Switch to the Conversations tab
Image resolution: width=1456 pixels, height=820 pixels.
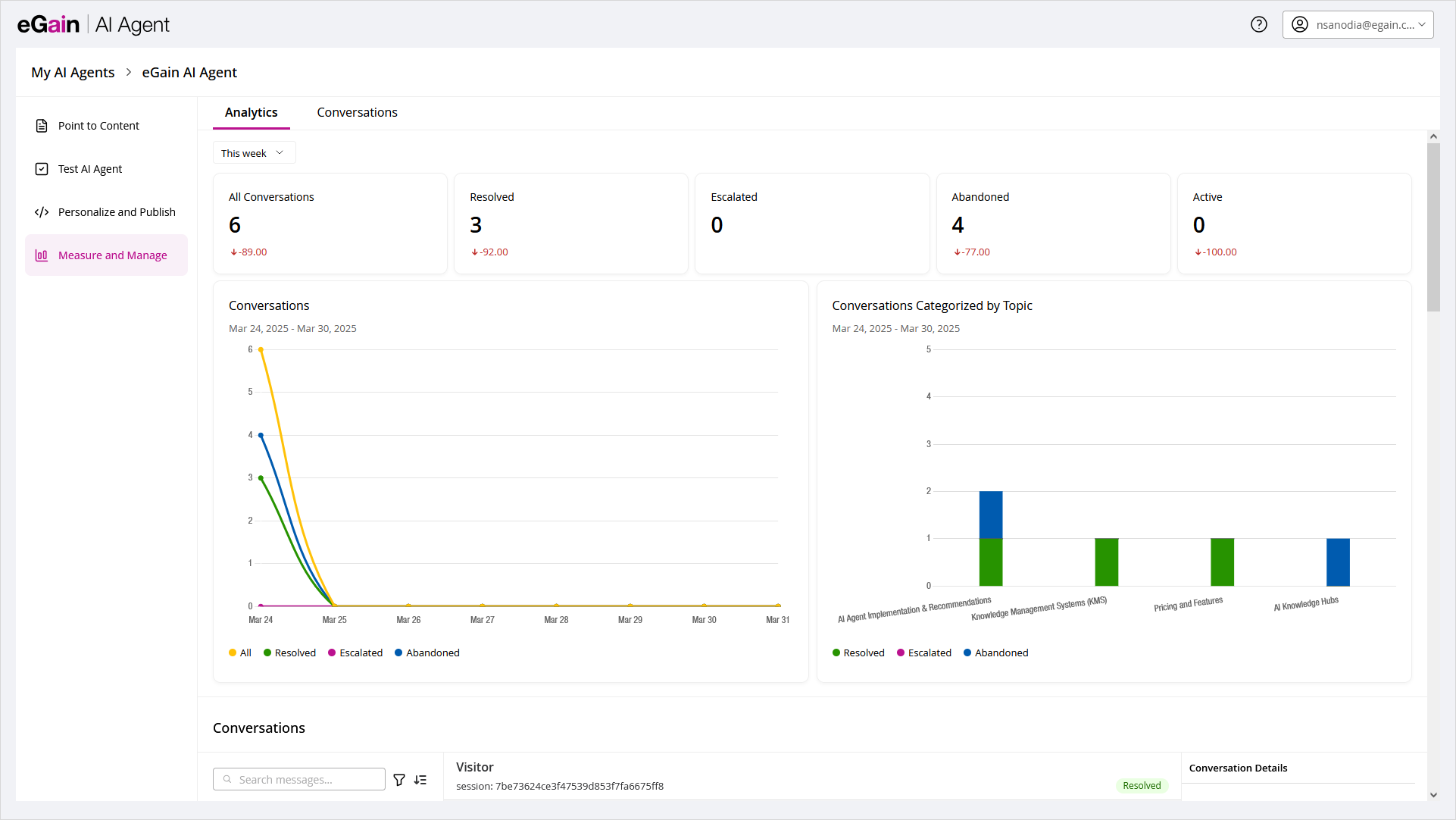point(357,112)
